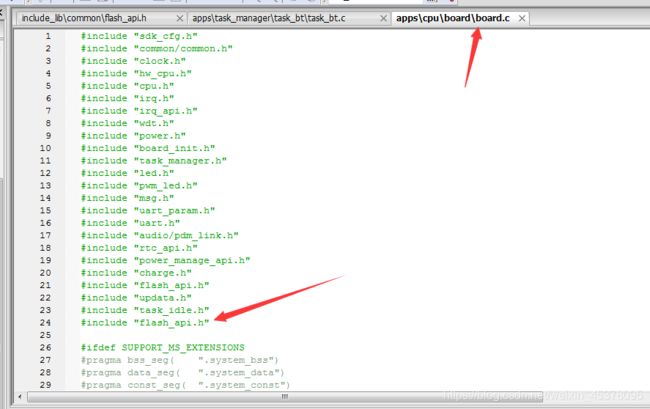
Task: Click the include "pwm_led.h" line
Action: (x=139, y=185)
